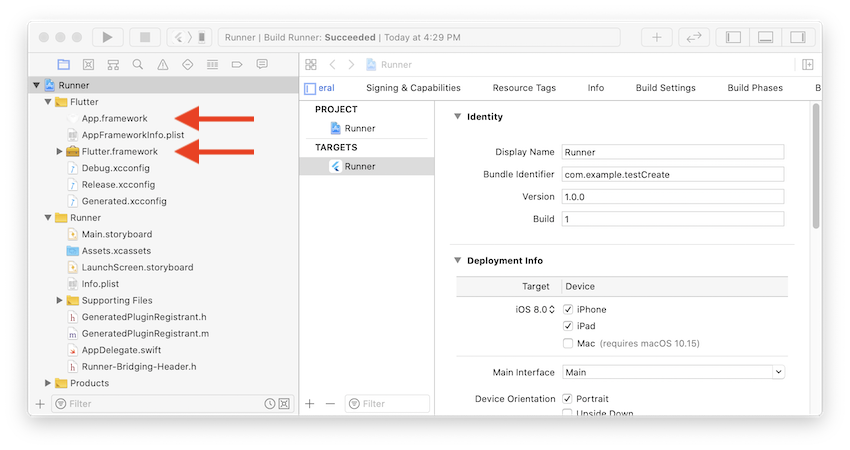Open the iOS 8.0 deployment target popup
Screen dimensions: 850x450
[x=535, y=310]
